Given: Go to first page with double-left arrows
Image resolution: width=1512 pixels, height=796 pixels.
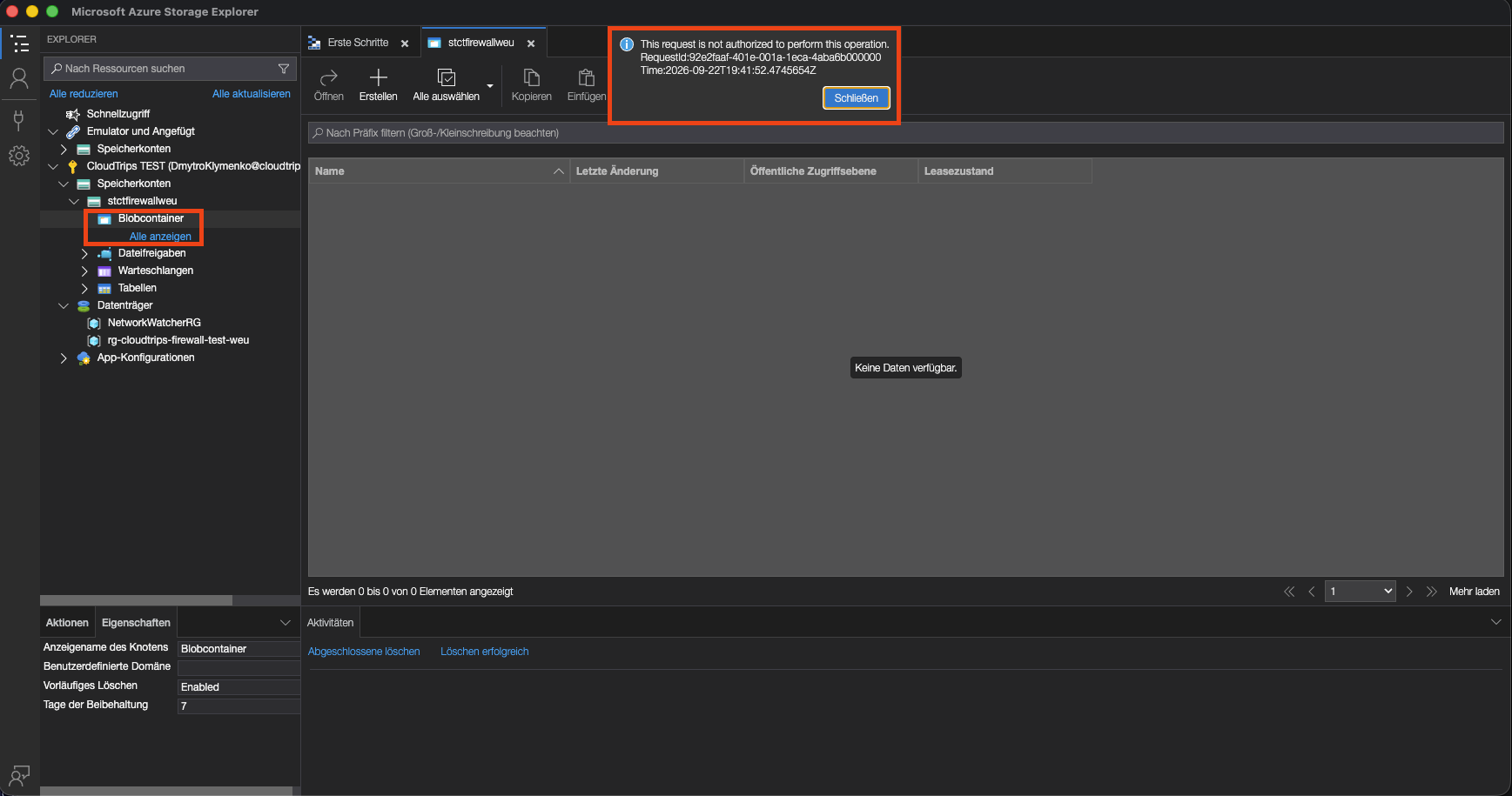Looking at the screenshot, I should (x=1289, y=592).
